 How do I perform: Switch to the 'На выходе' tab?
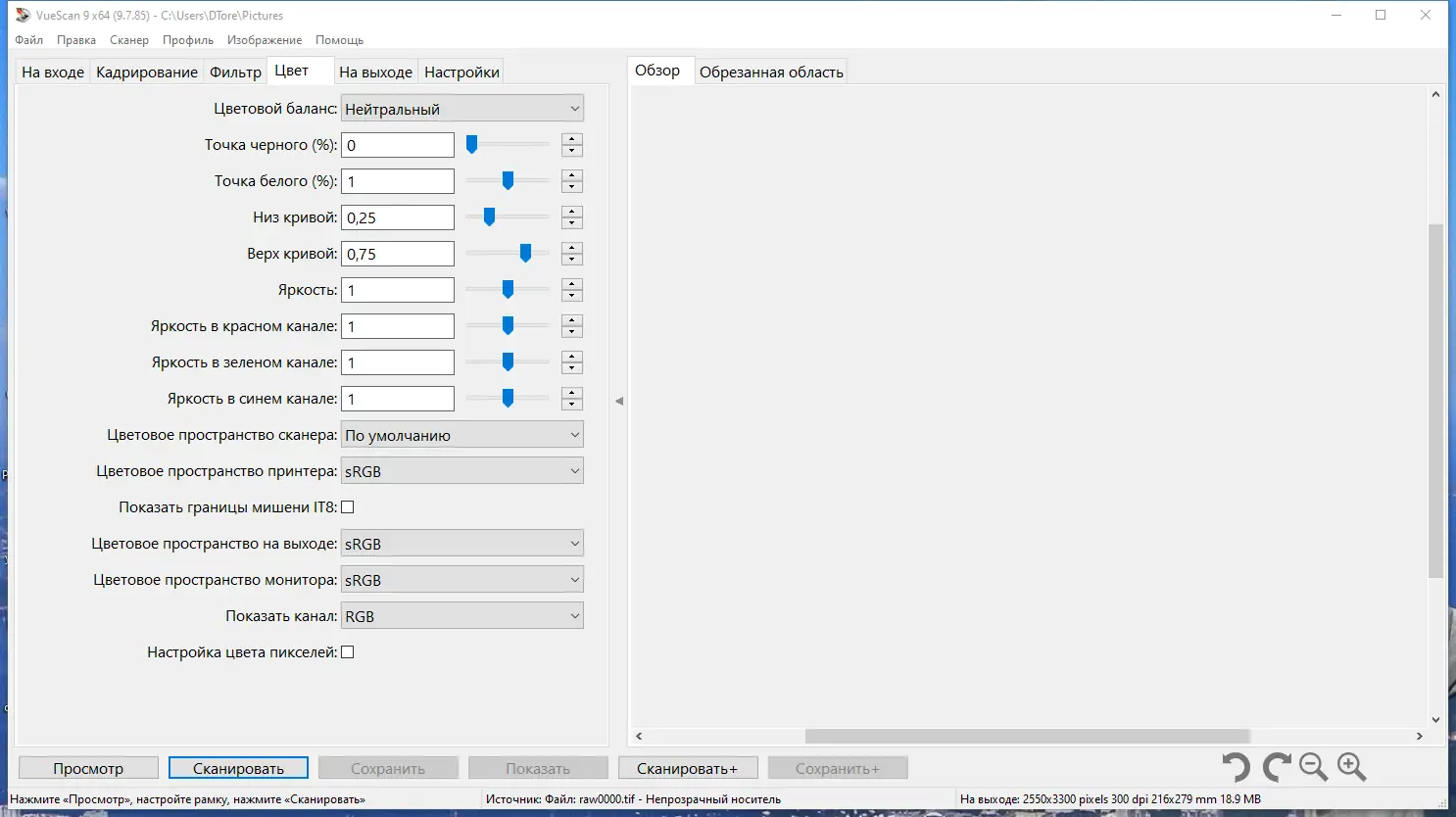[x=376, y=72]
